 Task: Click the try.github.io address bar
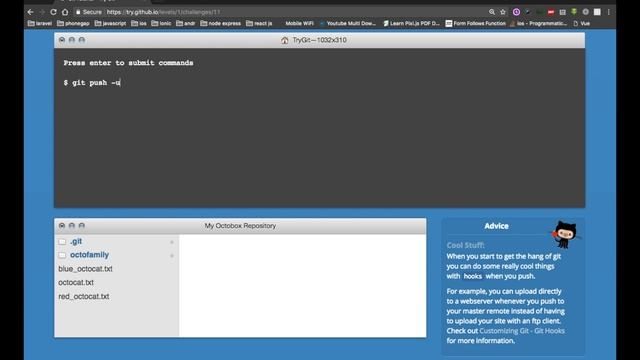tap(163, 12)
